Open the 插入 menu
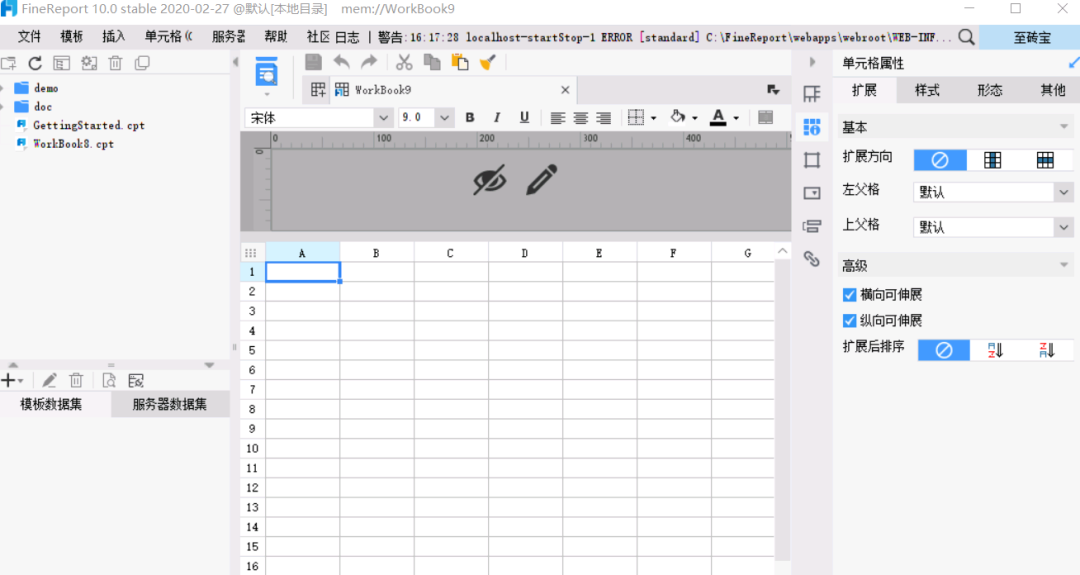The height and width of the screenshot is (575, 1080). (x=114, y=37)
